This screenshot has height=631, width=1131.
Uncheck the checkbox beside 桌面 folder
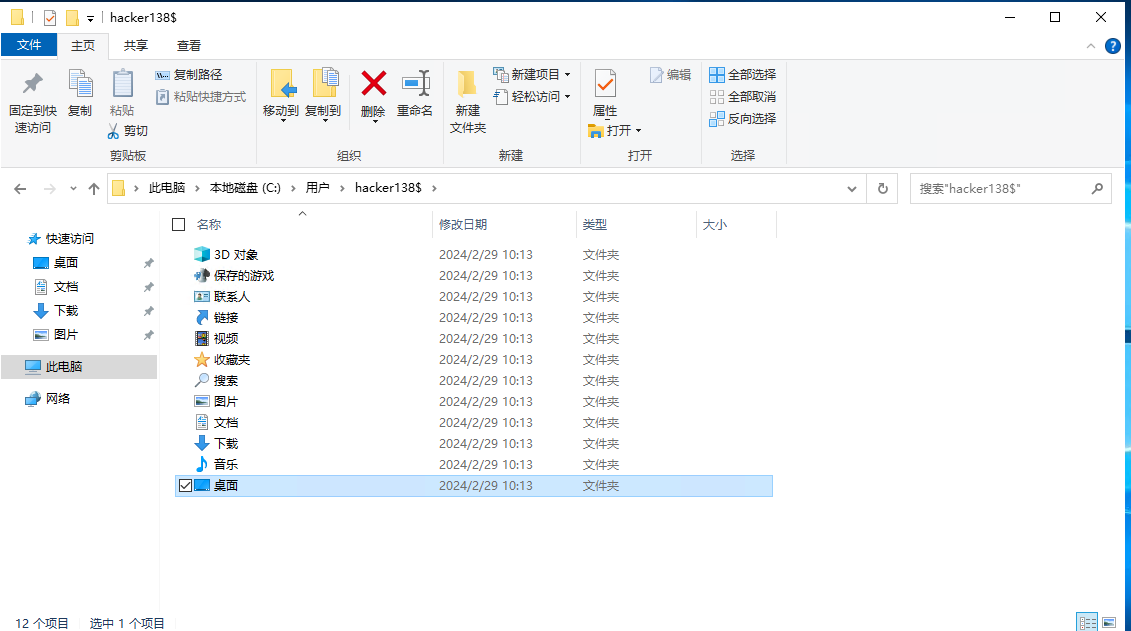(x=184, y=486)
